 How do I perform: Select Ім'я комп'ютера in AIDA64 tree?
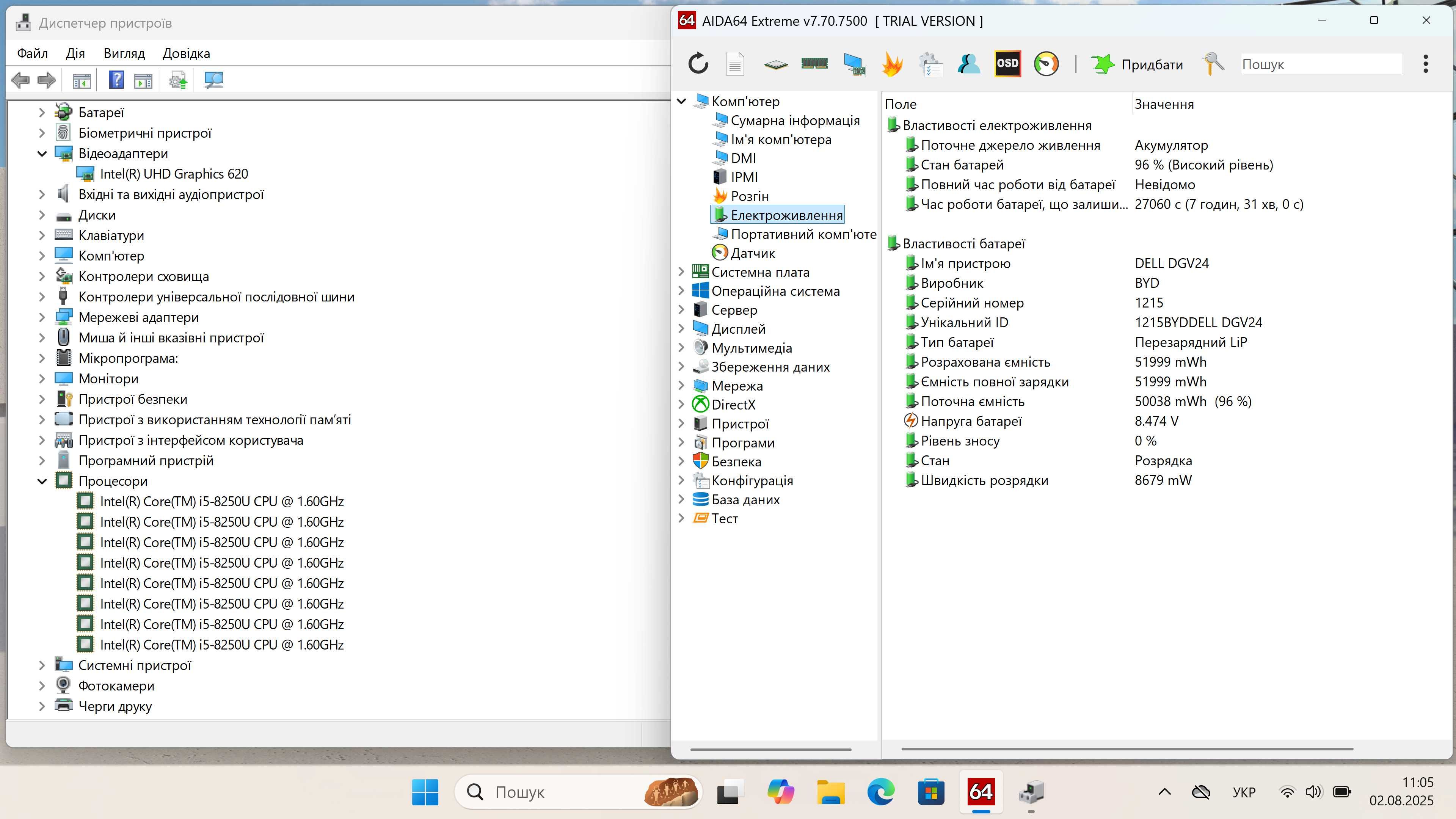(781, 139)
